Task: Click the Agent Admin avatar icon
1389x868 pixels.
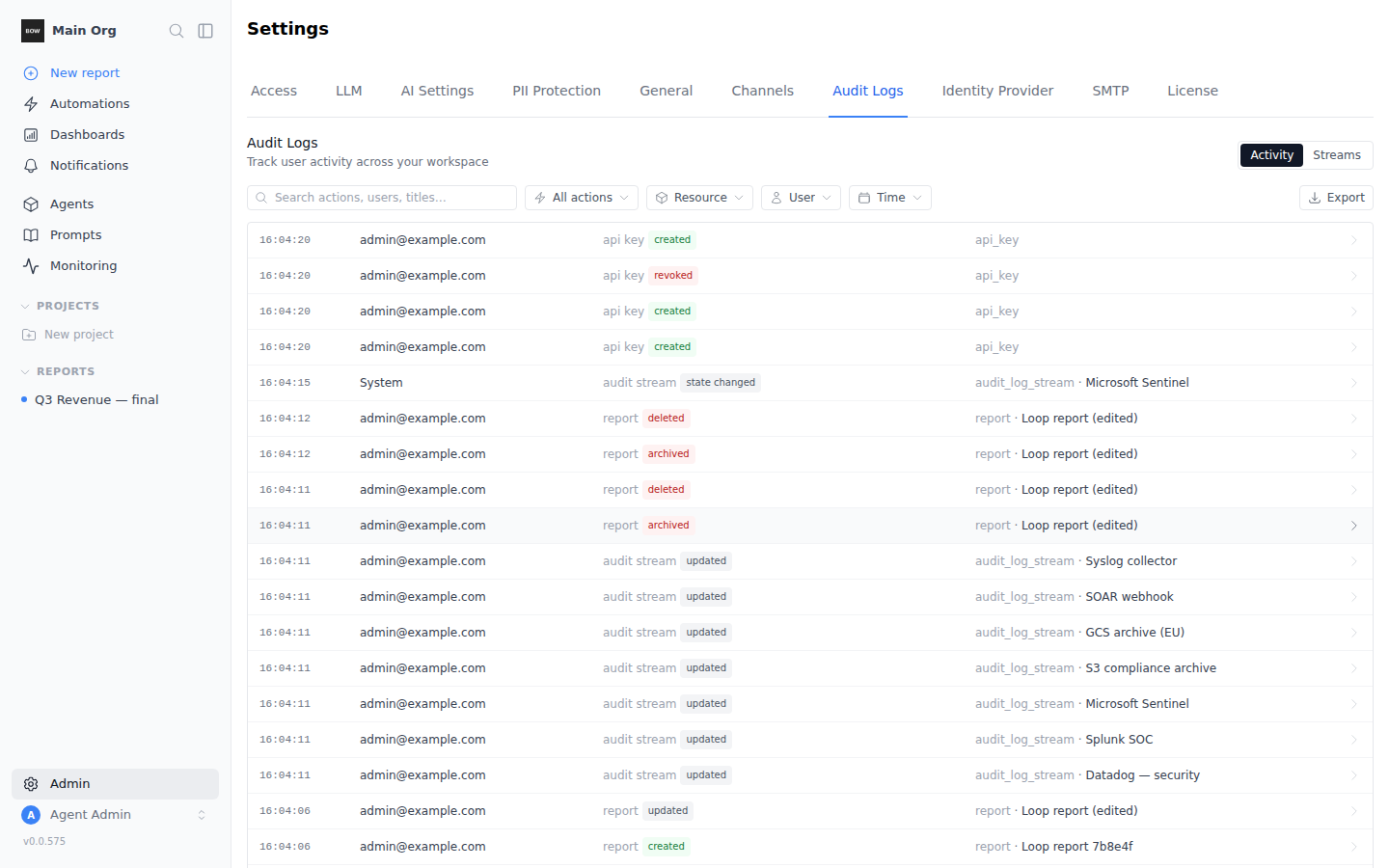Action: 31,815
